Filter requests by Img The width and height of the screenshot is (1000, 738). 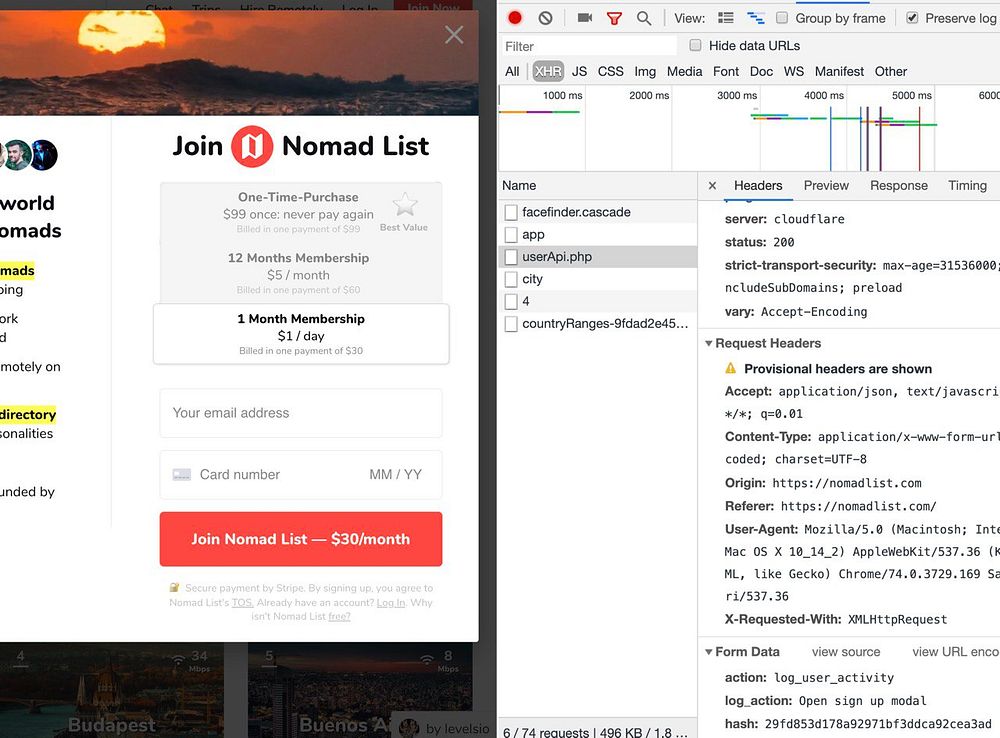click(x=645, y=71)
